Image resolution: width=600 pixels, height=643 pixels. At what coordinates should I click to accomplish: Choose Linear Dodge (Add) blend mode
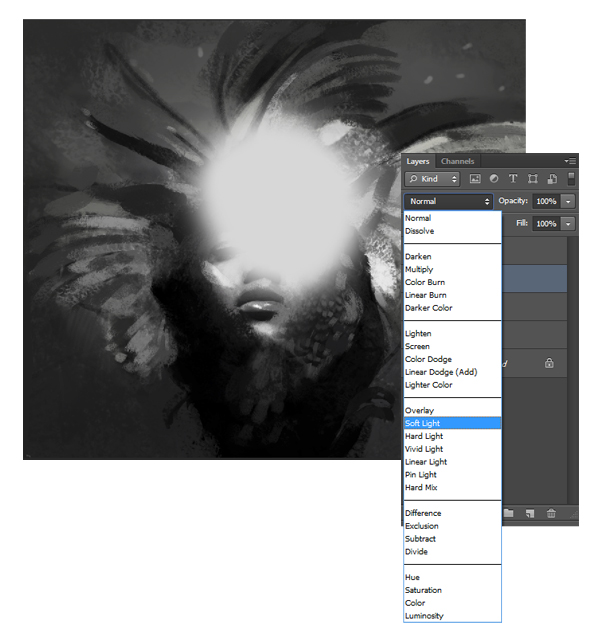point(452,372)
